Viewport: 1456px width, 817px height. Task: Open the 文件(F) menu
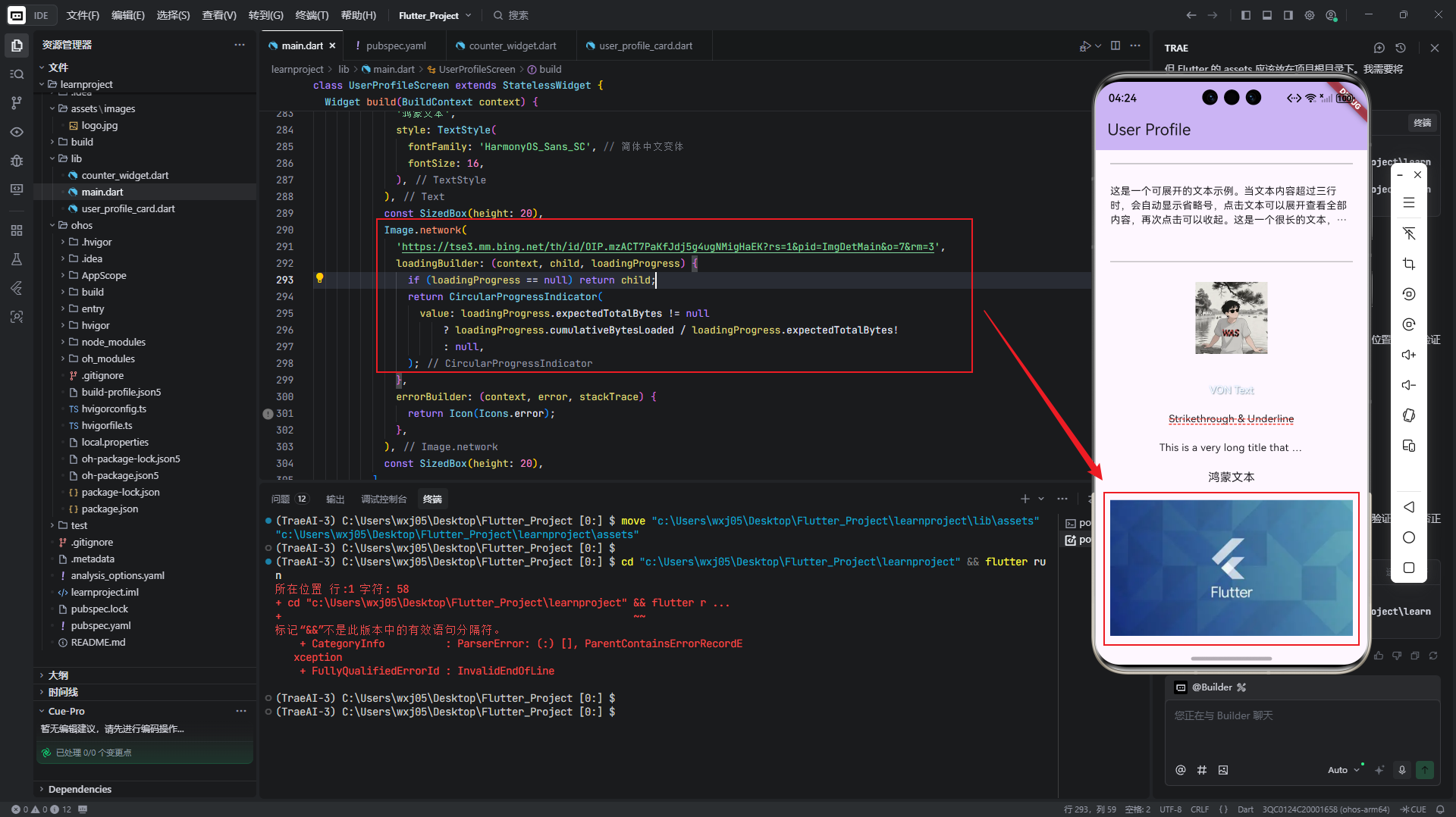[83, 15]
